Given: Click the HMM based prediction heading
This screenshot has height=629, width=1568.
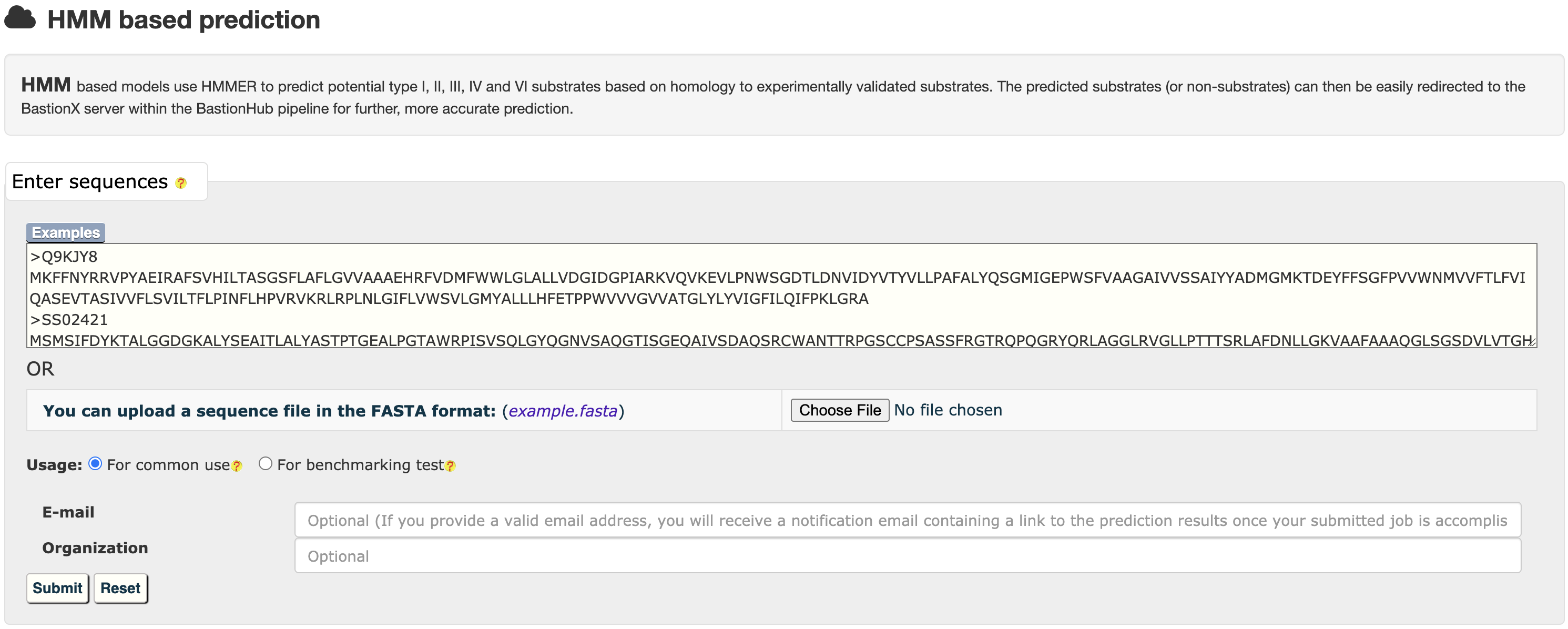Looking at the screenshot, I should point(183,20).
